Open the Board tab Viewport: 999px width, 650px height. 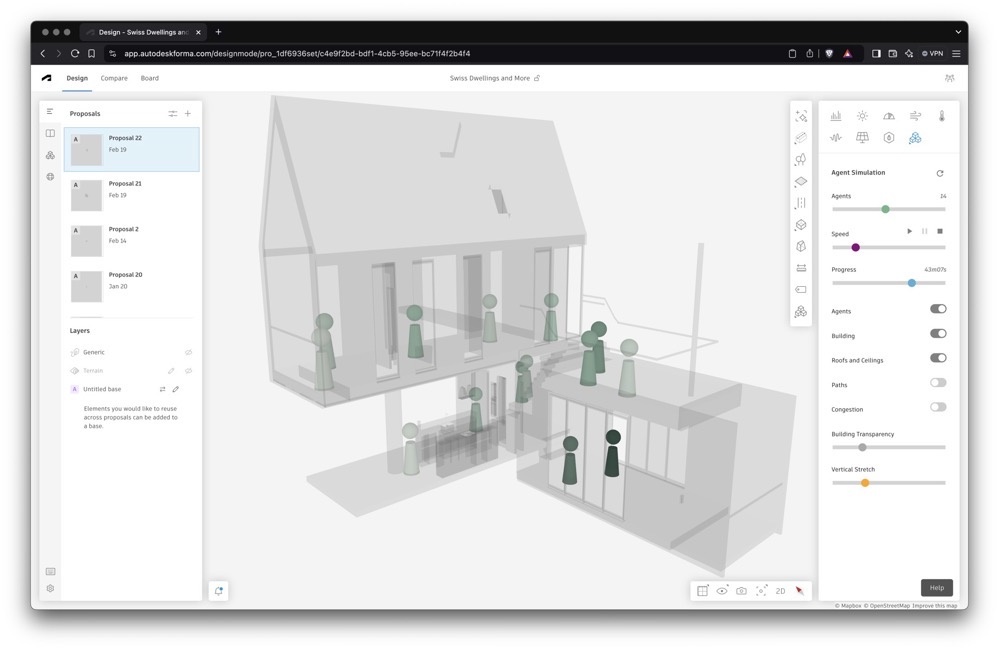[x=150, y=78]
